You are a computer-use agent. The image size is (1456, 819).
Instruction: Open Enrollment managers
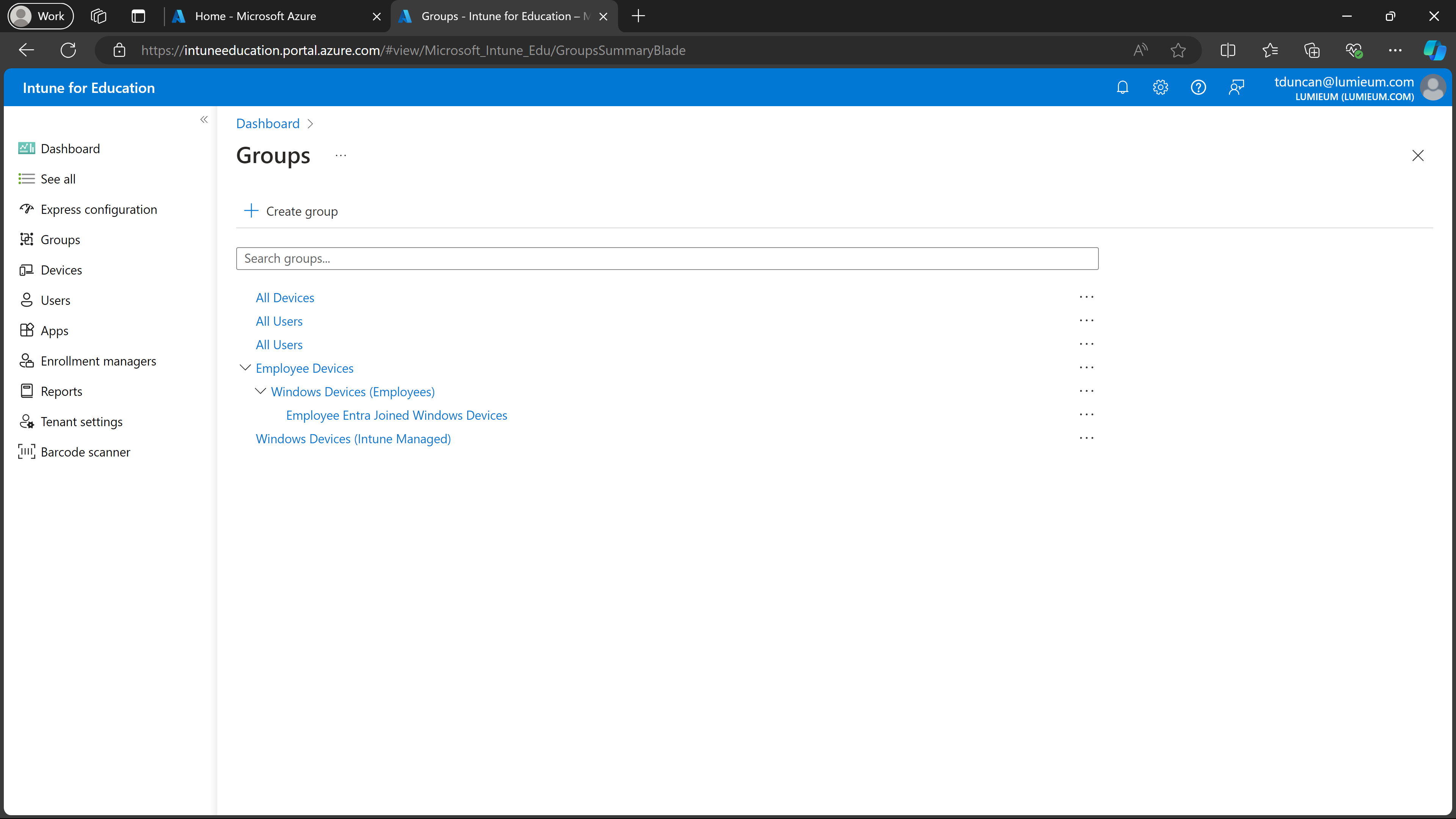pyautogui.click(x=88, y=361)
